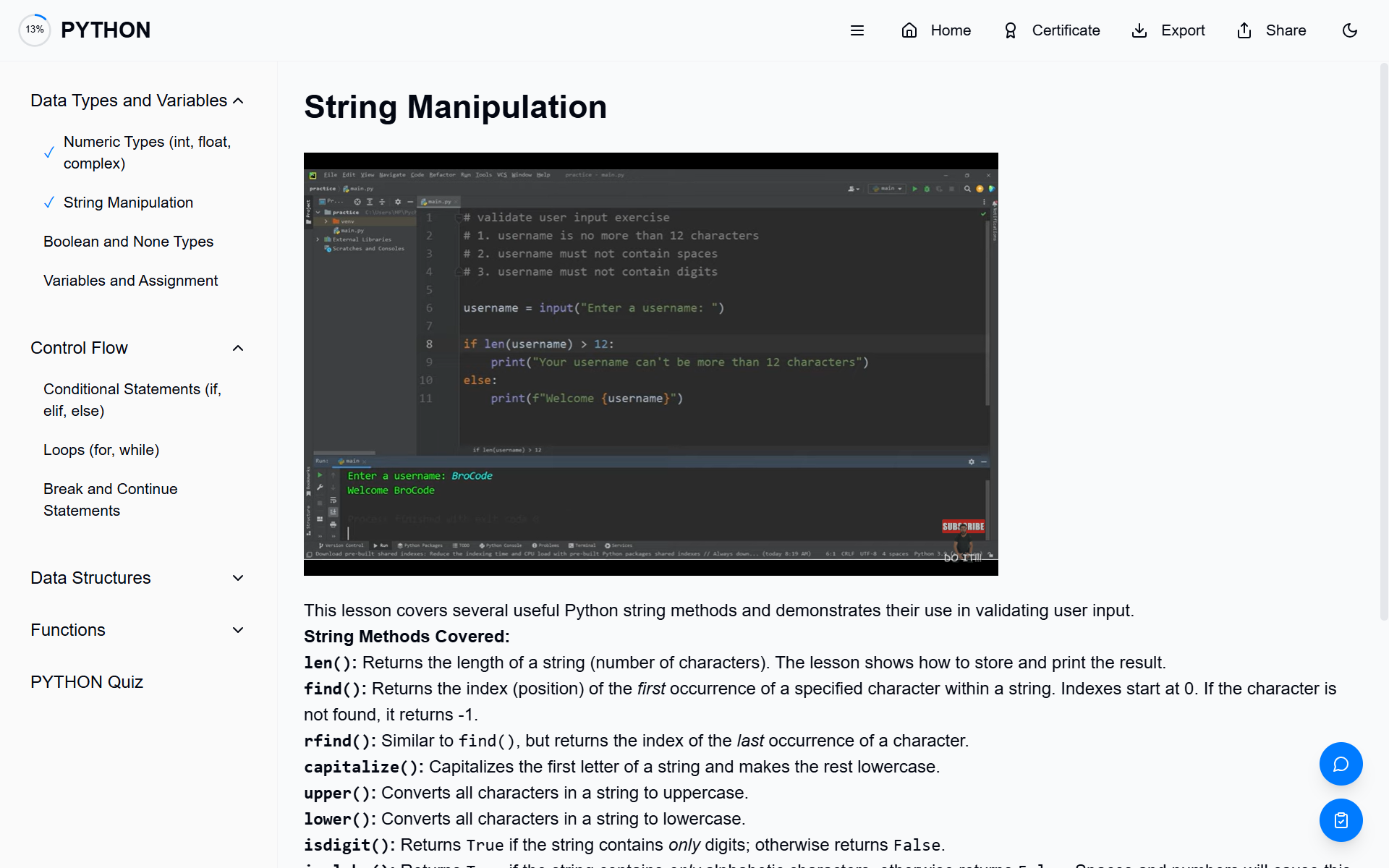Image resolution: width=1389 pixels, height=868 pixels.
Task: Open Boolean and None Types lesson
Action: 128,242
